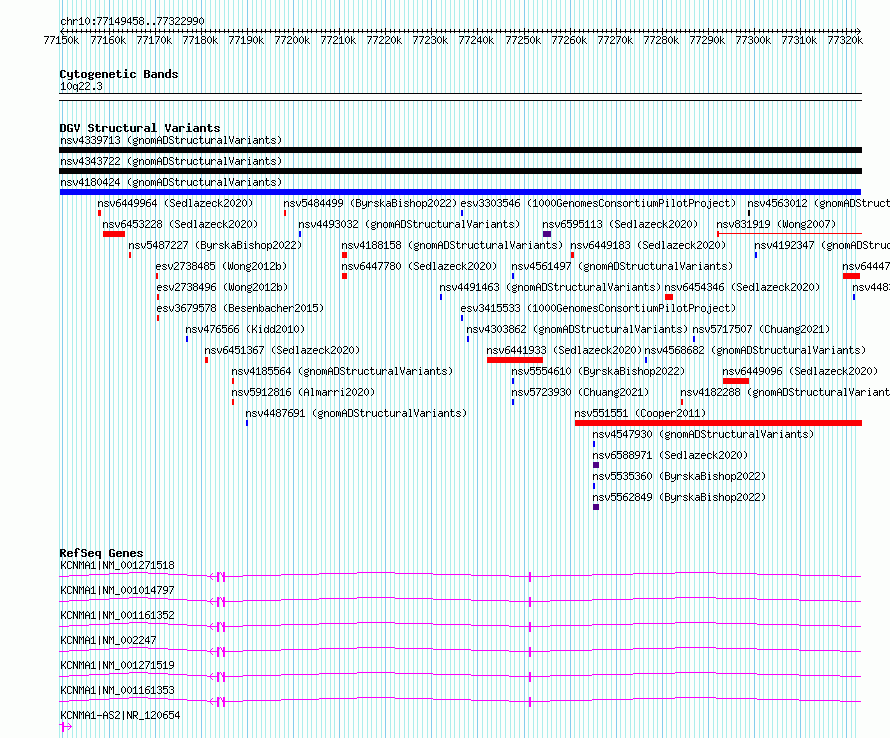Click the nsv4188158 variant label
This screenshot has width=890, height=738.
coord(452,245)
